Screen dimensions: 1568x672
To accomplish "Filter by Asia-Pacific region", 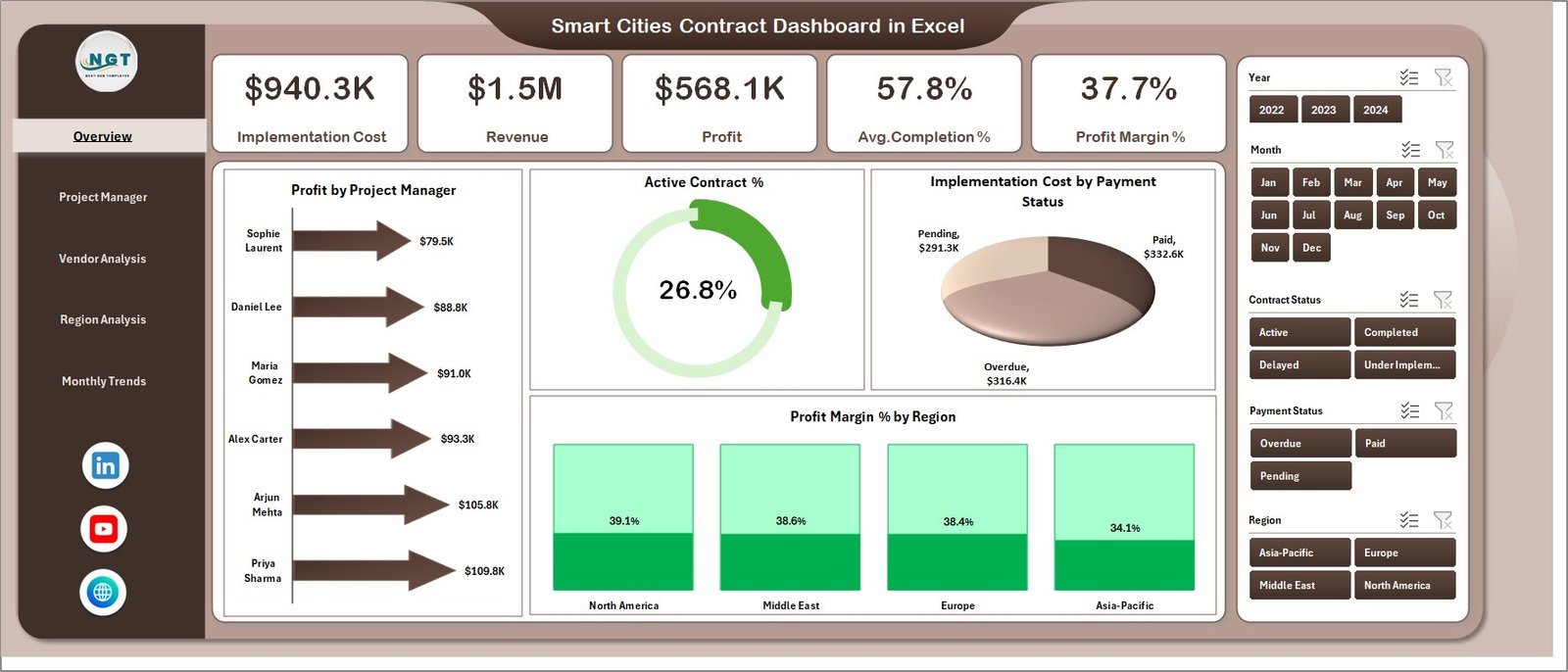I will tap(1298, 552).
